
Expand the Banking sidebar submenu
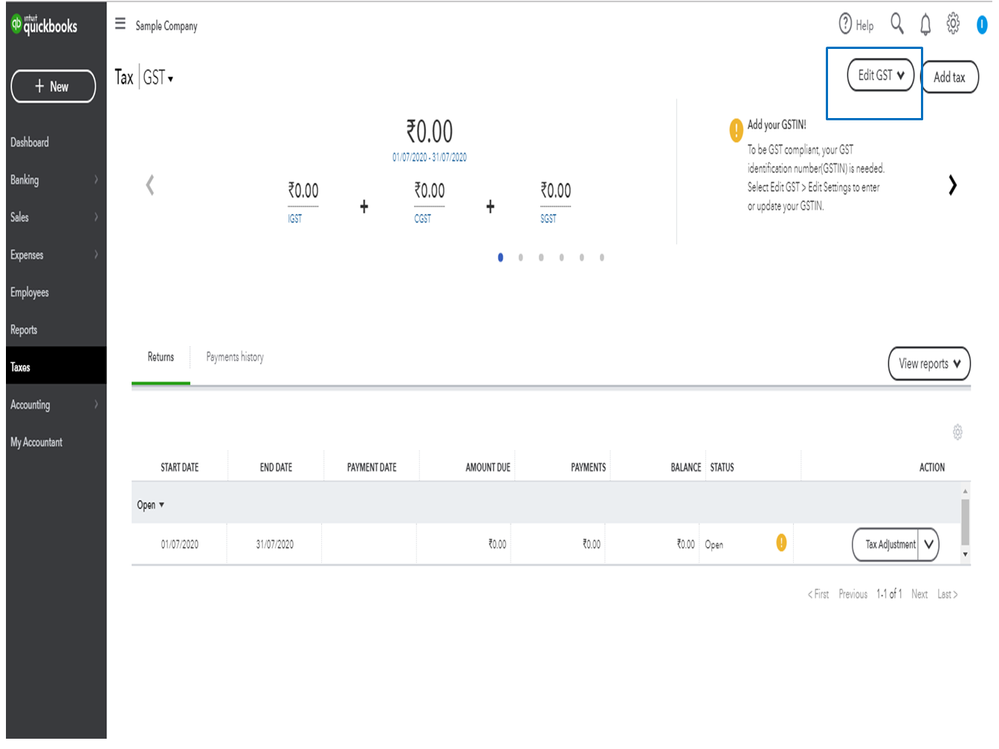tap(96, 180)
